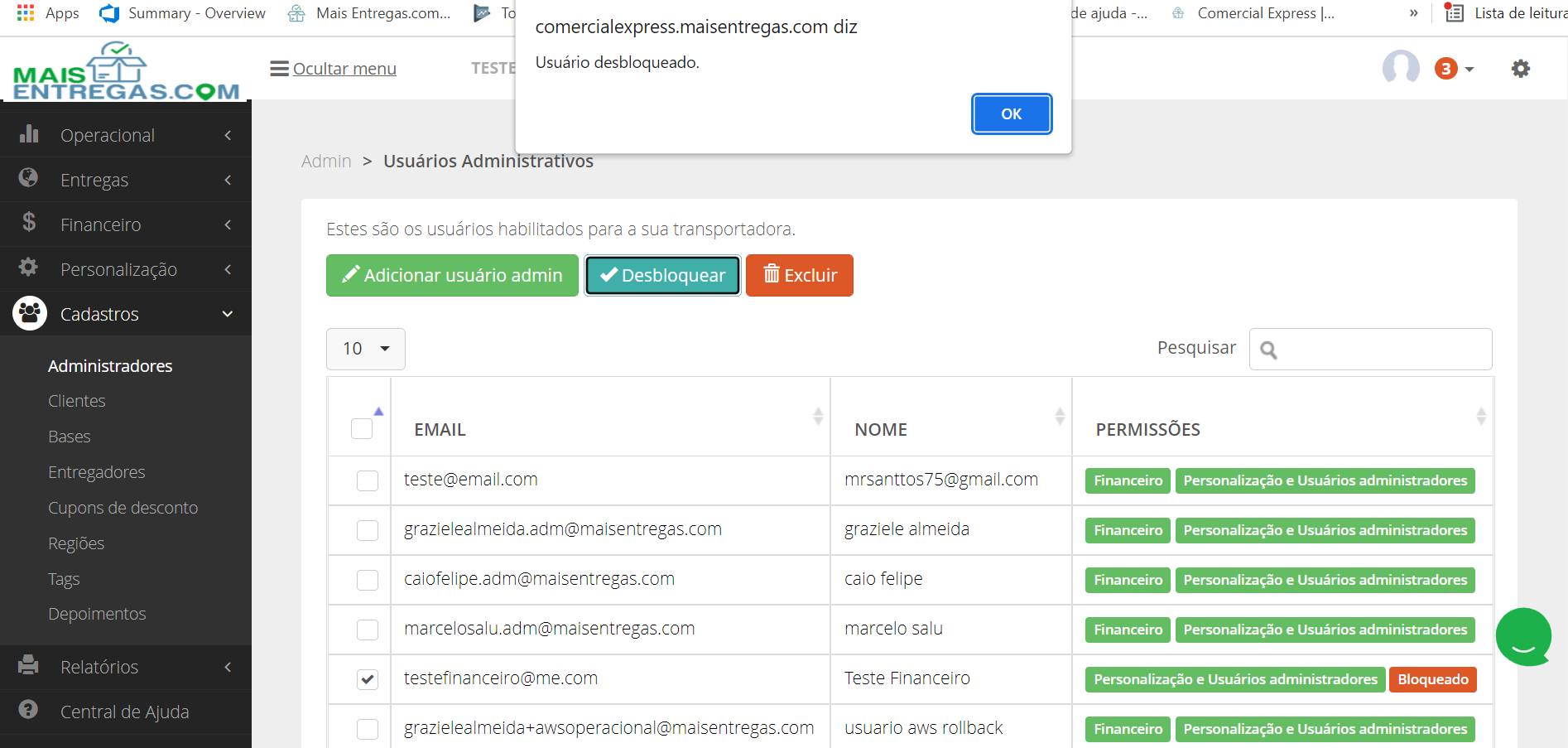The image size is (1568, 748).
Task: Select Administradores submenu item
Action: tap(110, 366)
